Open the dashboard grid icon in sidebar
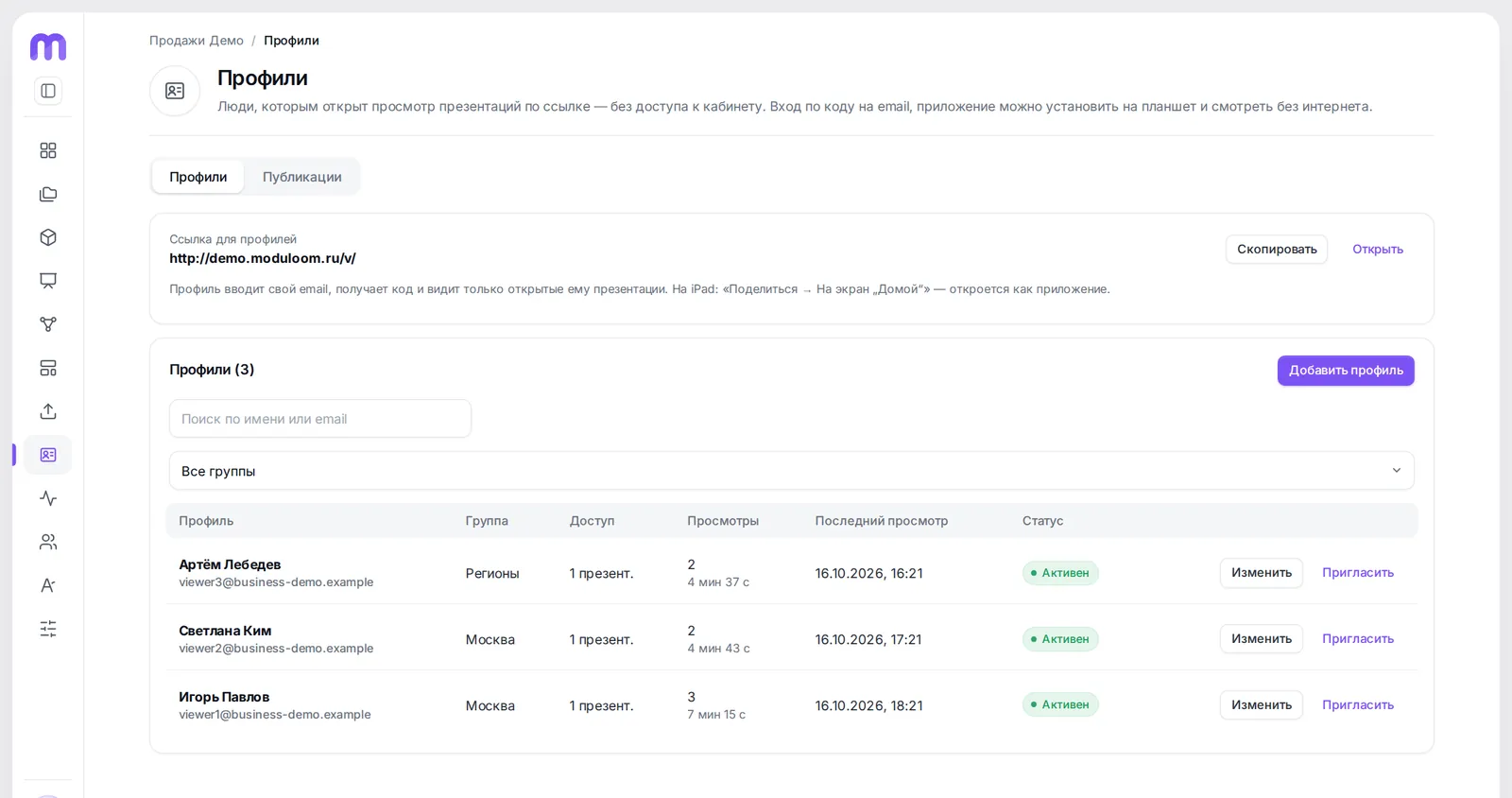 [48, 150]
